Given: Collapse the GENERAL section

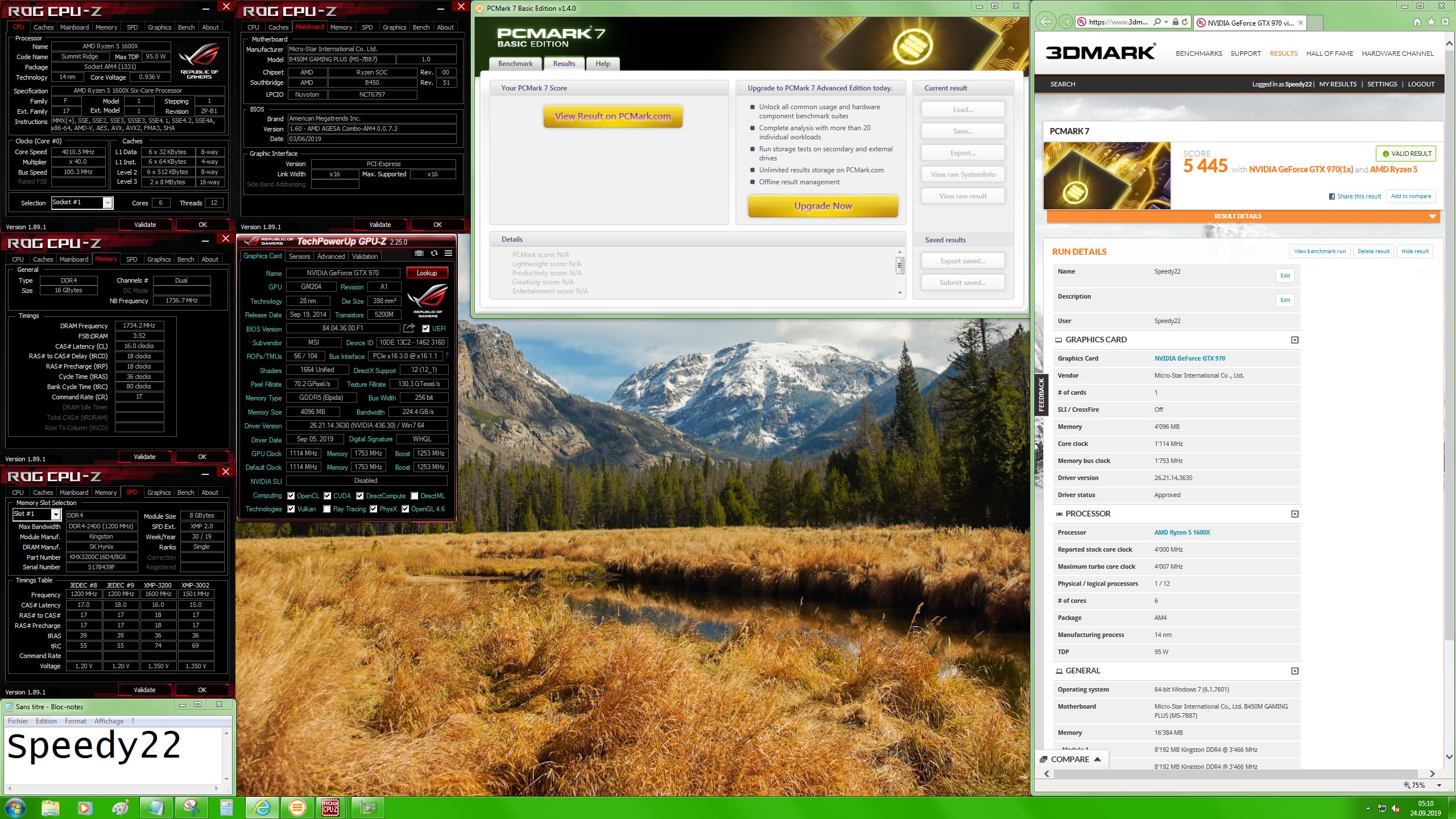Looking at the screenshot, I should tap(1295, 671).
